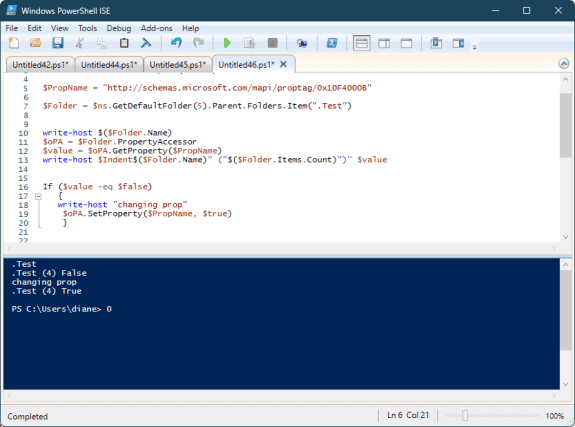This screenshot has height=427, width=575.
Task: Open New Remote PowerShell Tab icon
Action: pyautogui.click(x=302, y=43)
